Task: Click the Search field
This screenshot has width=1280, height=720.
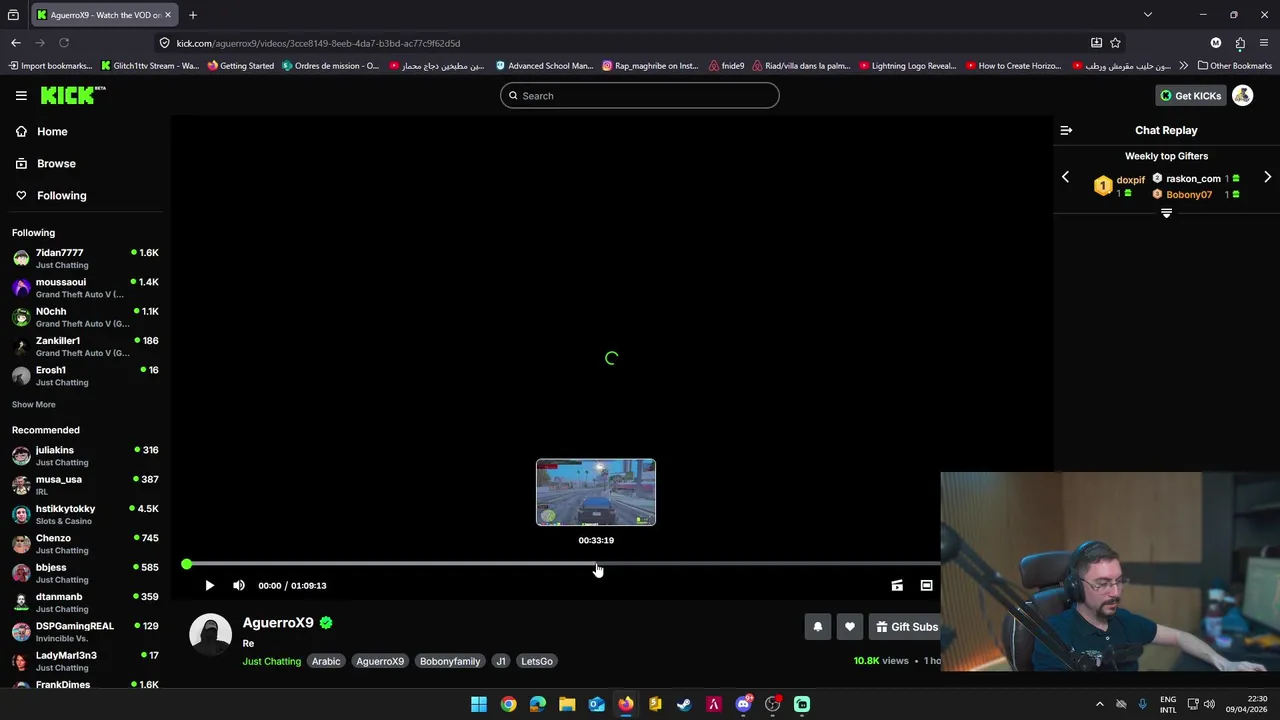Action: tap(640, 96)
